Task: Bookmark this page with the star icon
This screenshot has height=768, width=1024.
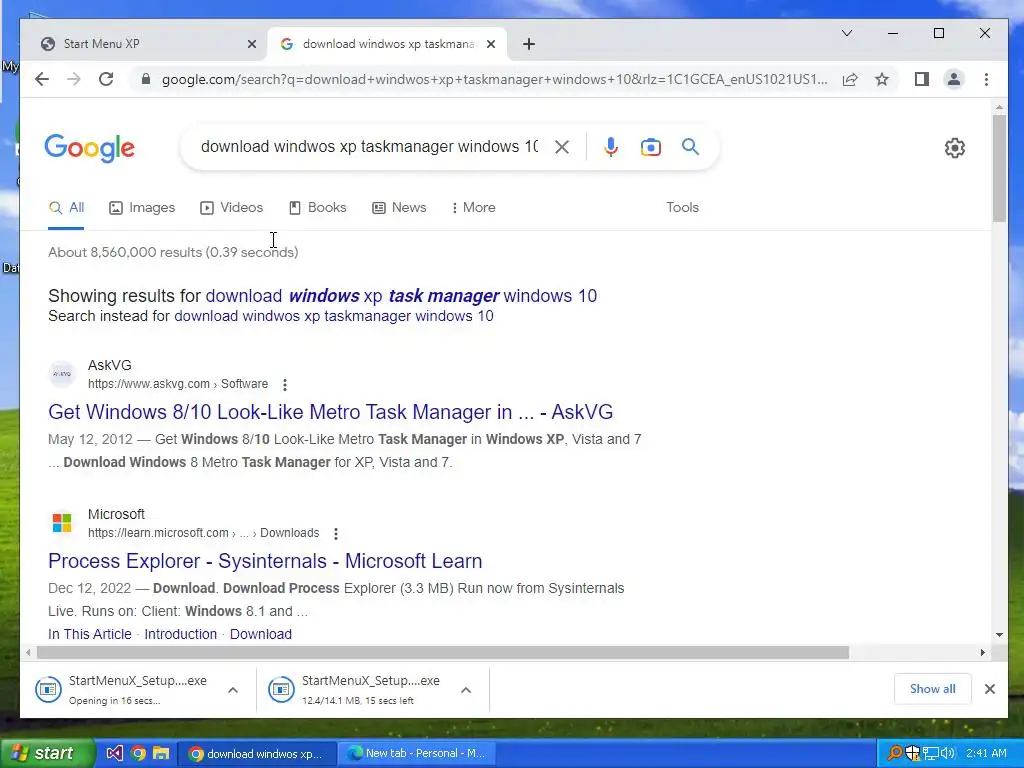Action: (882, 80)
